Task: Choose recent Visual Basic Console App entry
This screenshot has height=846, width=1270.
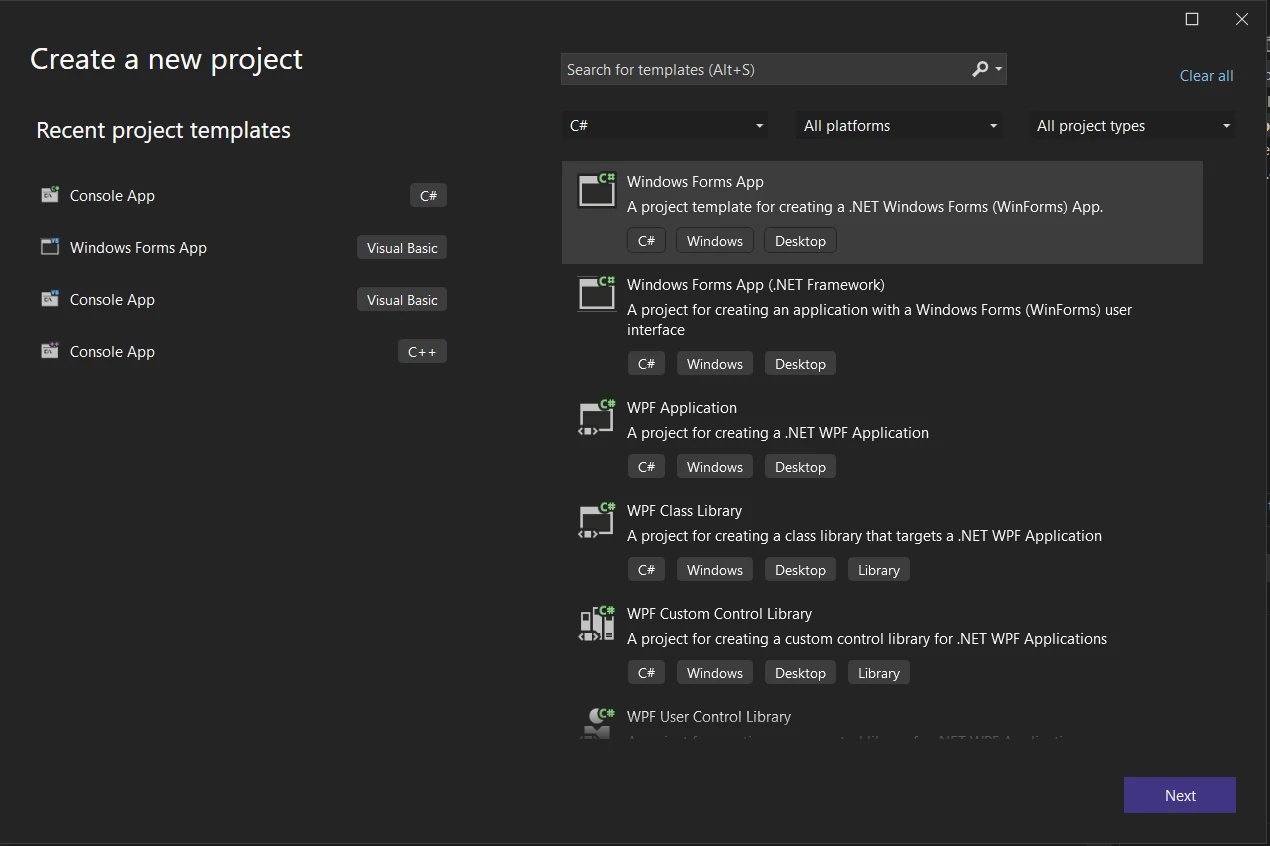Action: click(x=112, y=300)
